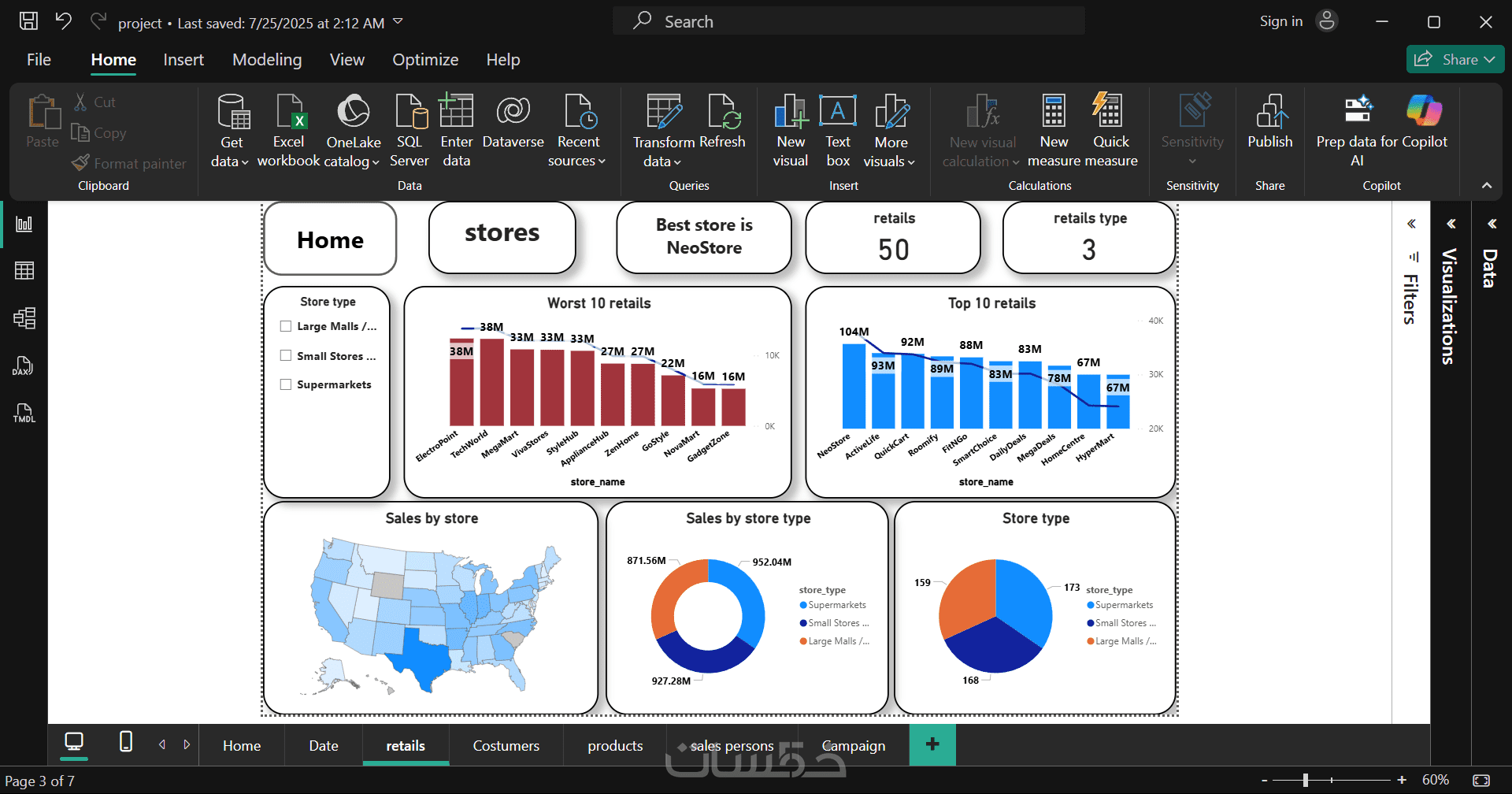Screen dimensions: 1512x794
Task: Undo the last action
Action: coord(64,21)
